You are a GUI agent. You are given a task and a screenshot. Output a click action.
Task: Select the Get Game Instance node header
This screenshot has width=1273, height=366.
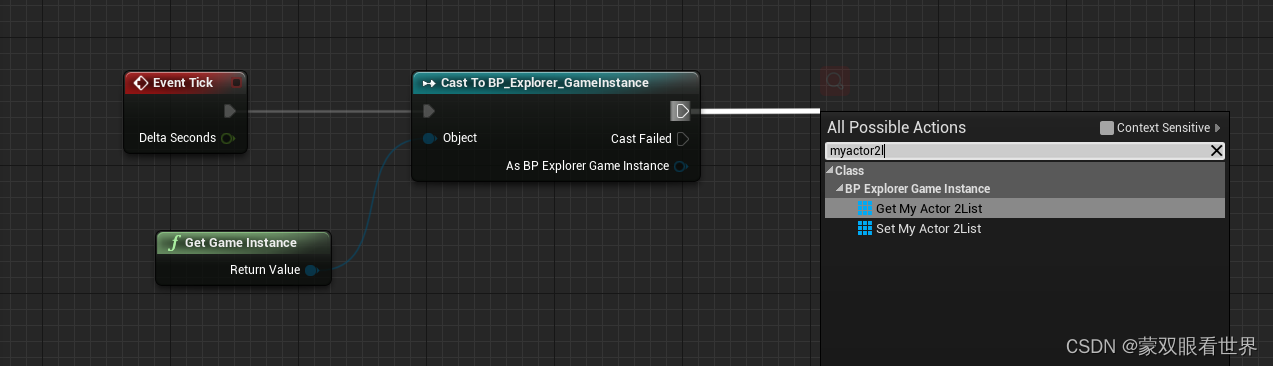pos(243,243)
